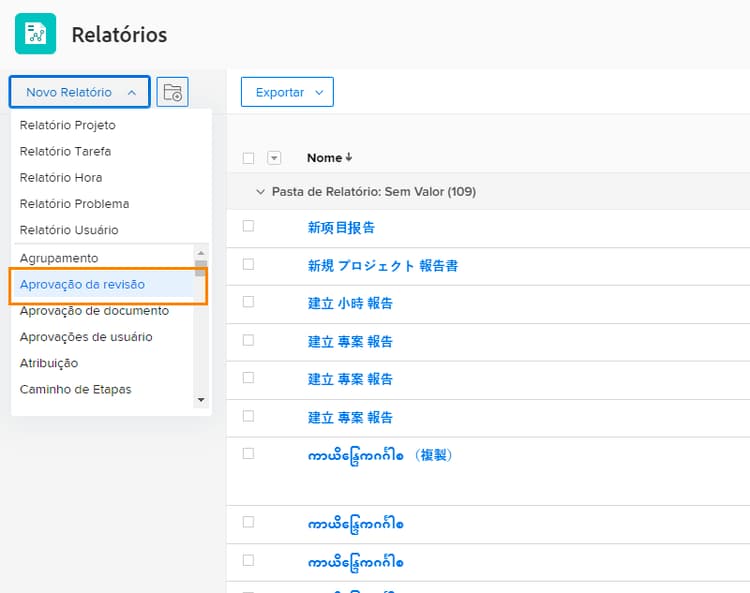Expand the Exportar dropdown

click(287, 92)
